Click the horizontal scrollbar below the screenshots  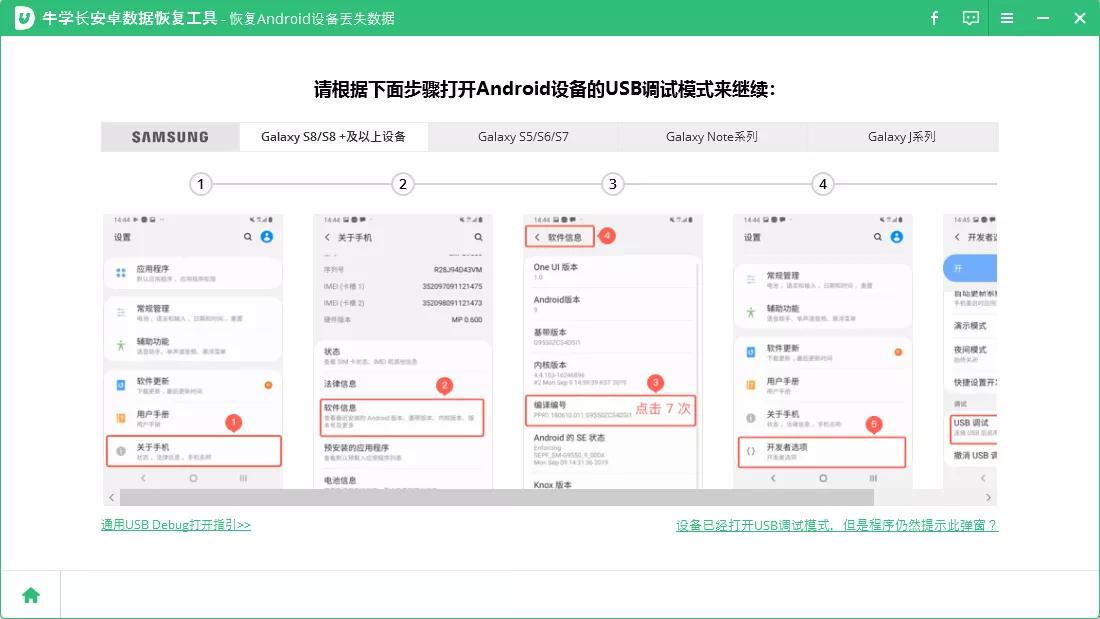tap(500, 497)
